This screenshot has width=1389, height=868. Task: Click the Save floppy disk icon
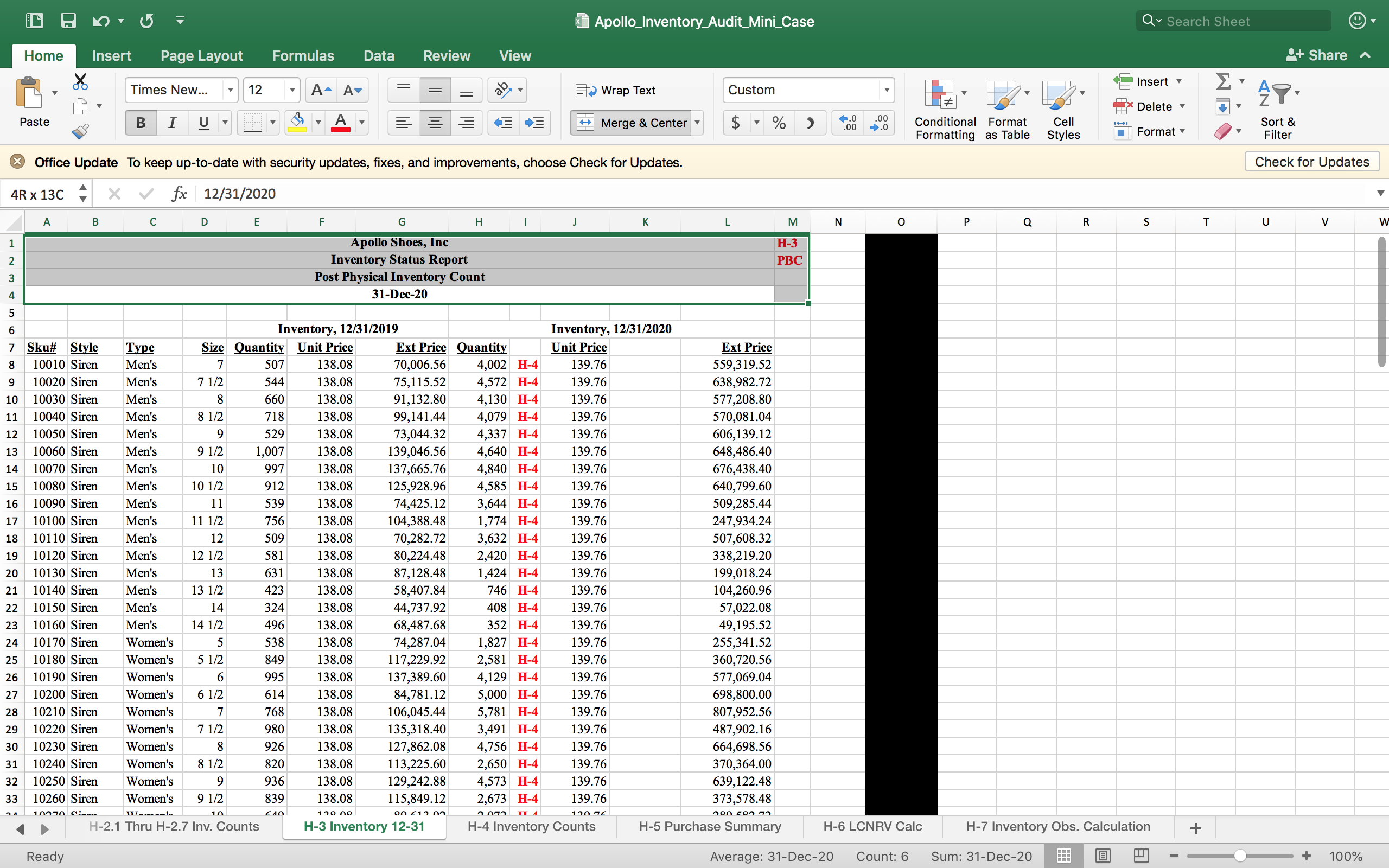(68, 21)
